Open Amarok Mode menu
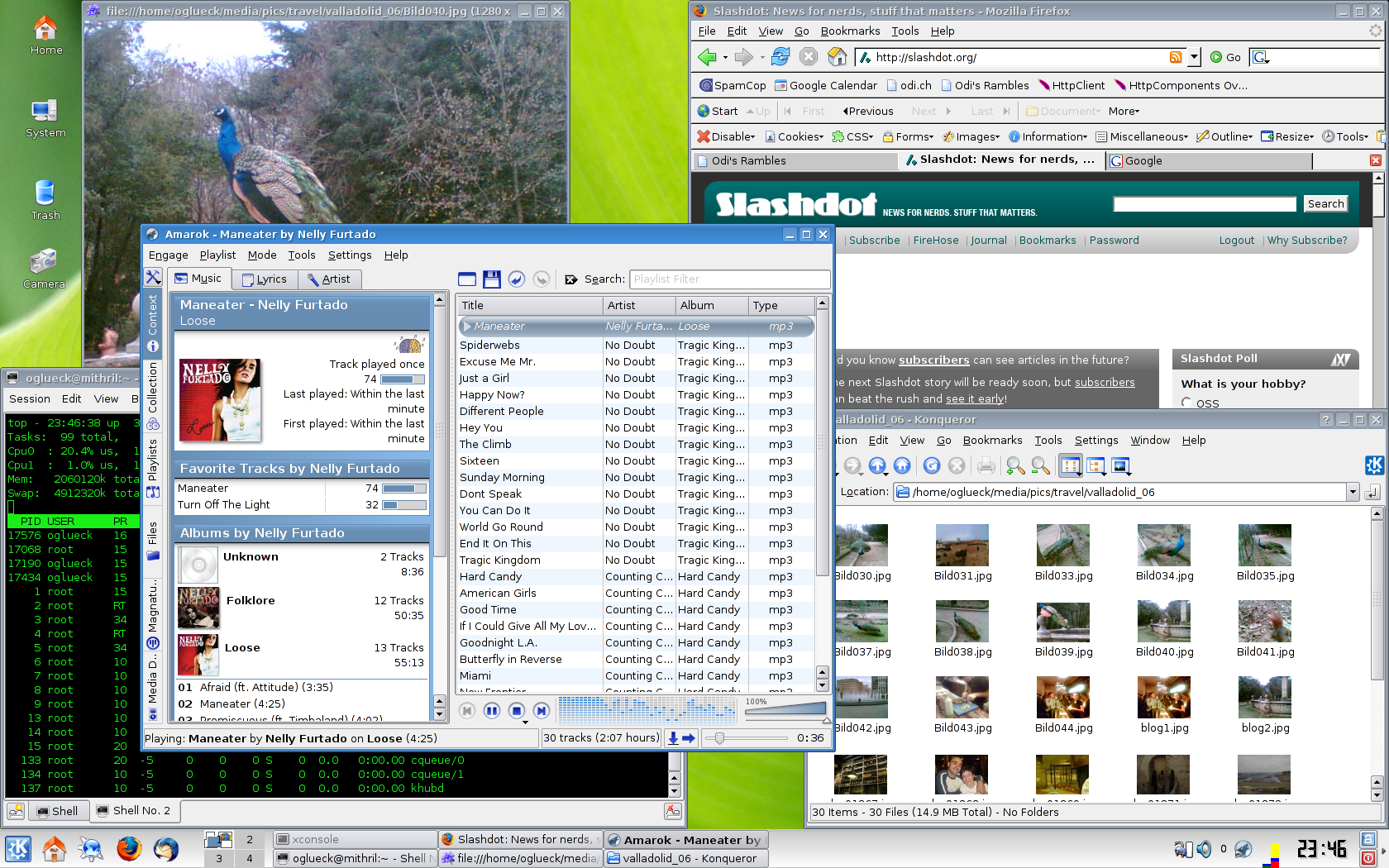The width and height of the screenshot is (1389, 868). pos(262,255)
